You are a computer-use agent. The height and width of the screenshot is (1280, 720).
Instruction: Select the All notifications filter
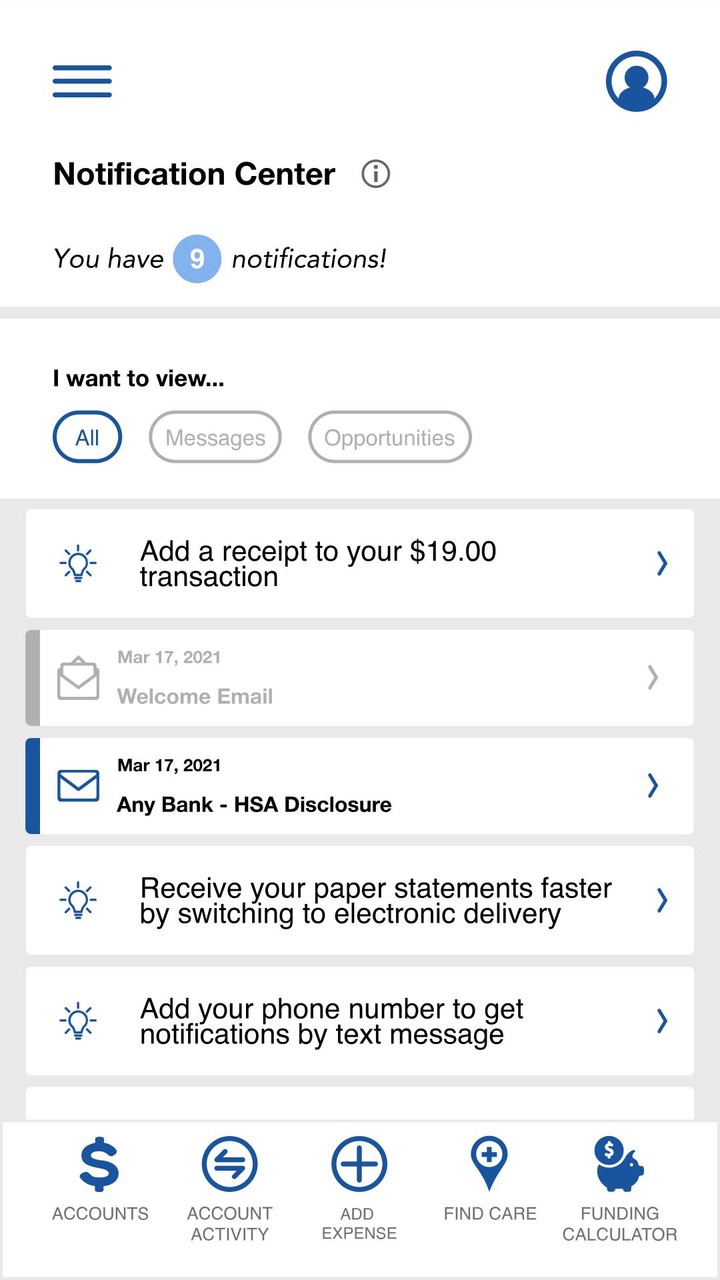[x=87, y=437]
